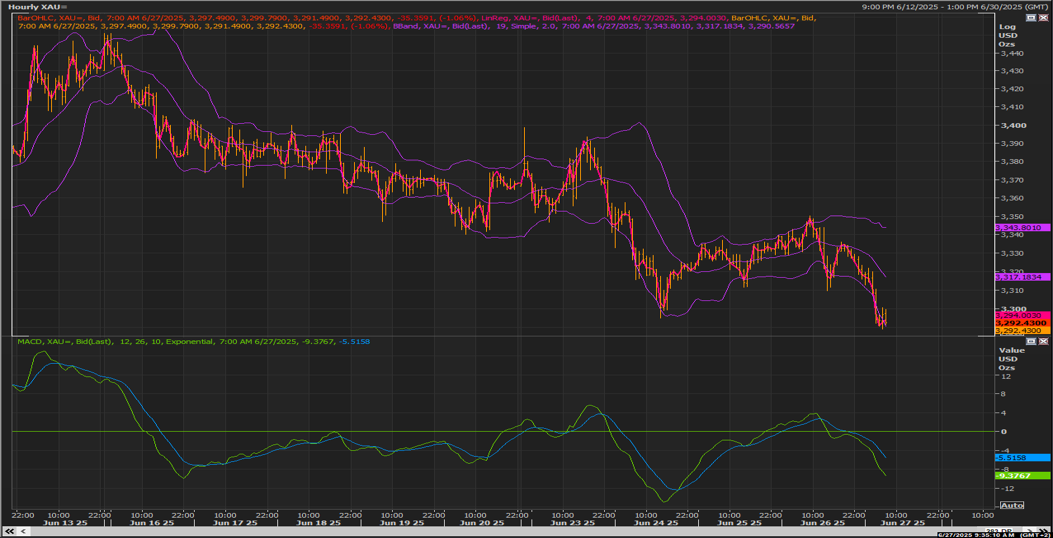Step chart back with single-left arrow
The height and width of the screenshot is (538, 1053).
tap(24, 531)
